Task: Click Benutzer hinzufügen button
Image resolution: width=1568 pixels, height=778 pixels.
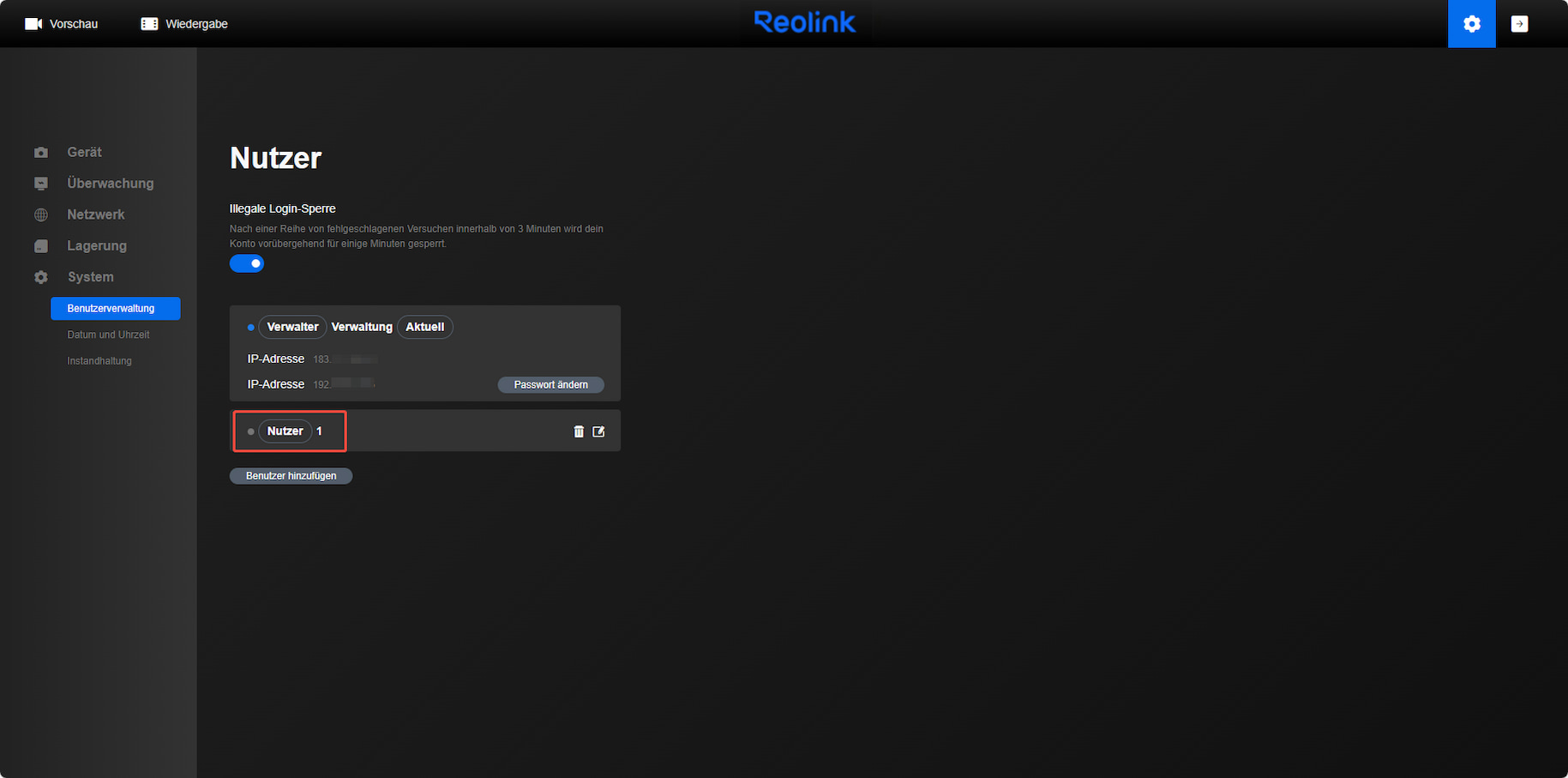Action: tap(291, 476)
